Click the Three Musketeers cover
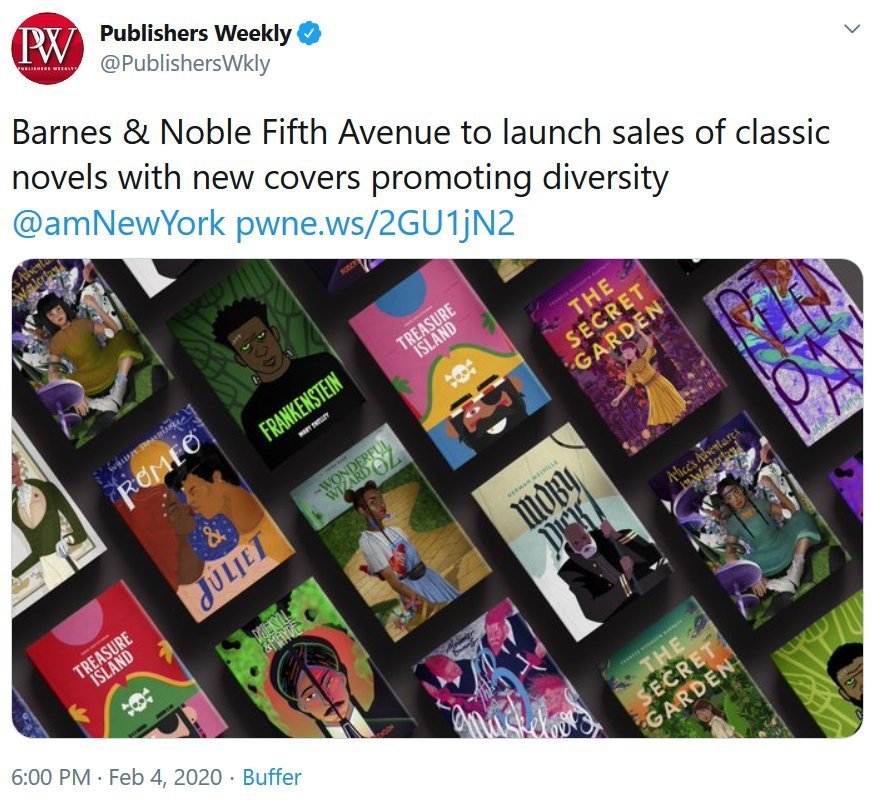Viewport: 873px width, 805px height. click(x=509, y=676)
